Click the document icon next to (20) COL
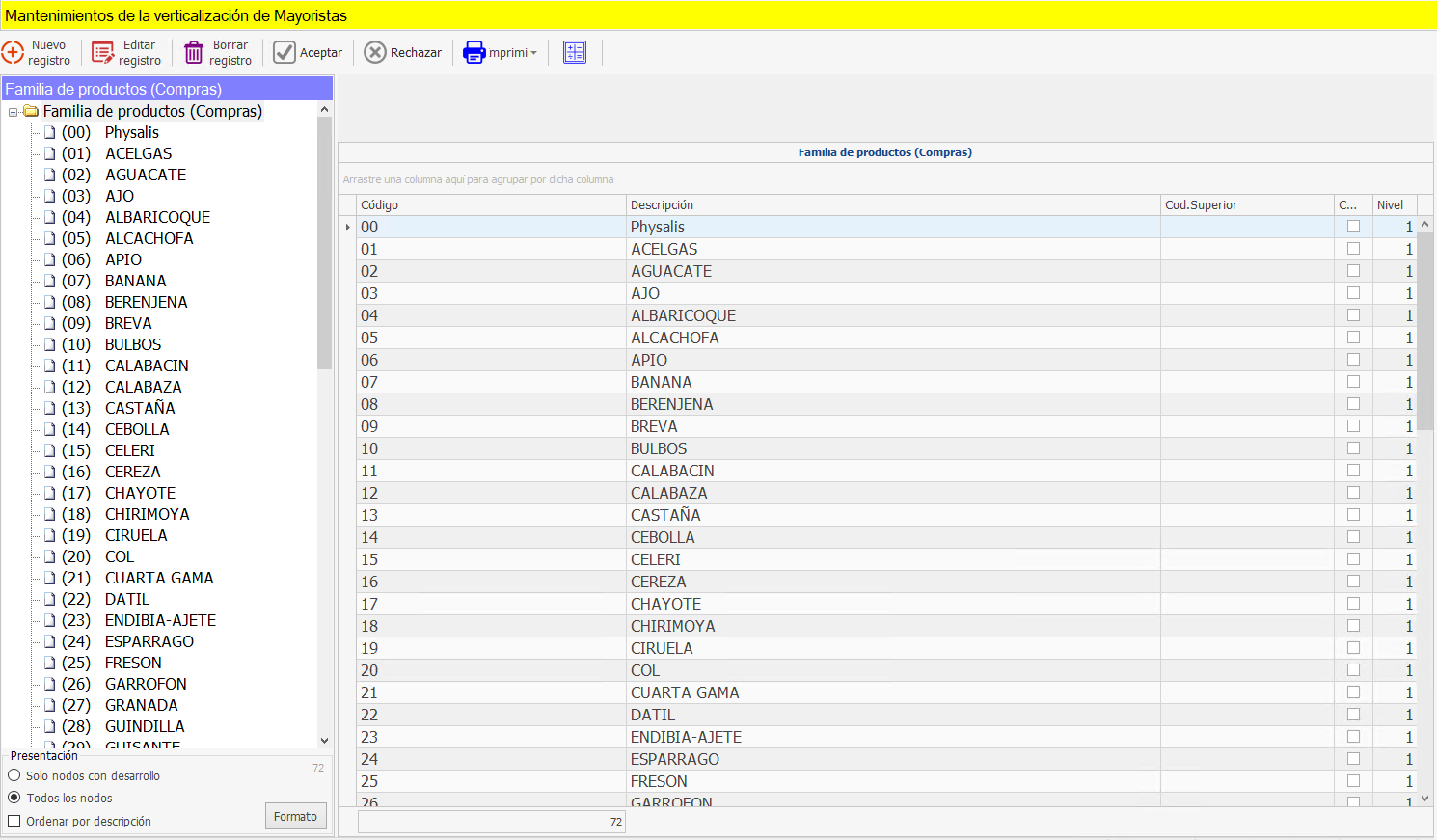This screenshot has height=840, width=1437. pyautogui.click(x=50, y=556)
